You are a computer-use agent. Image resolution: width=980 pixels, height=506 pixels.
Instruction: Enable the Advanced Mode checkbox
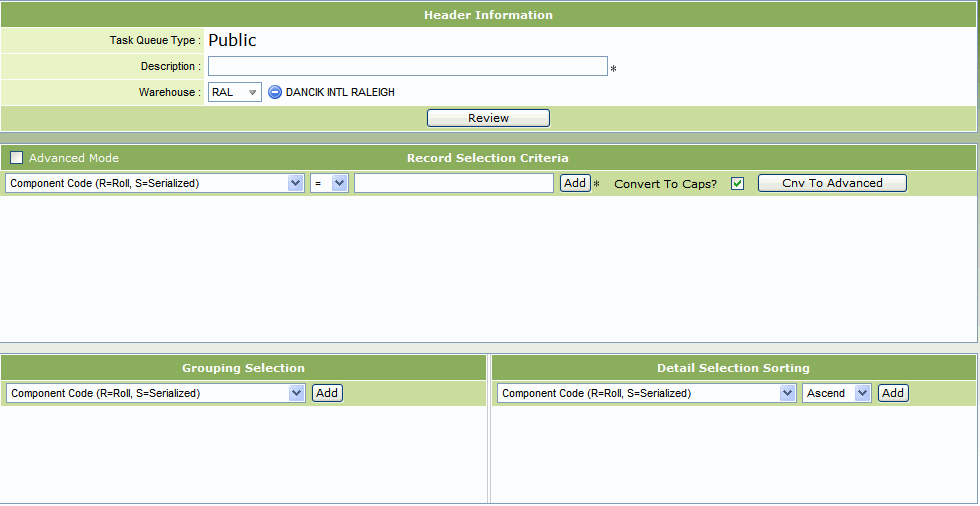pos(16,158)
